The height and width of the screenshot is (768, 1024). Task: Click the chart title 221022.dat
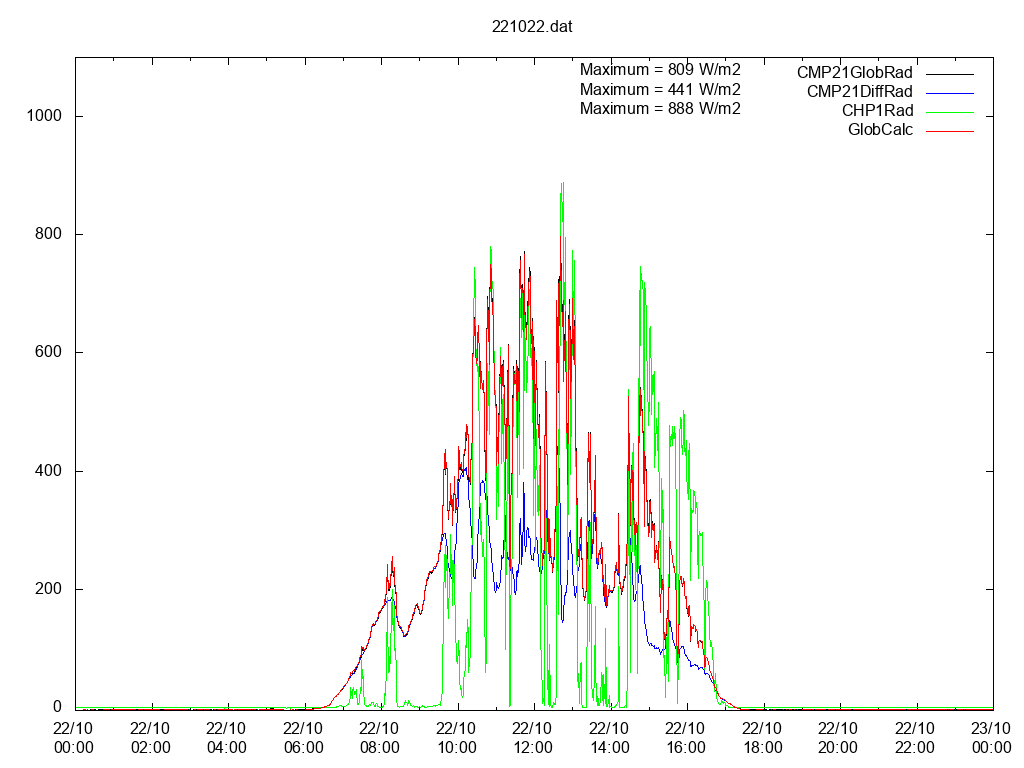532,27
